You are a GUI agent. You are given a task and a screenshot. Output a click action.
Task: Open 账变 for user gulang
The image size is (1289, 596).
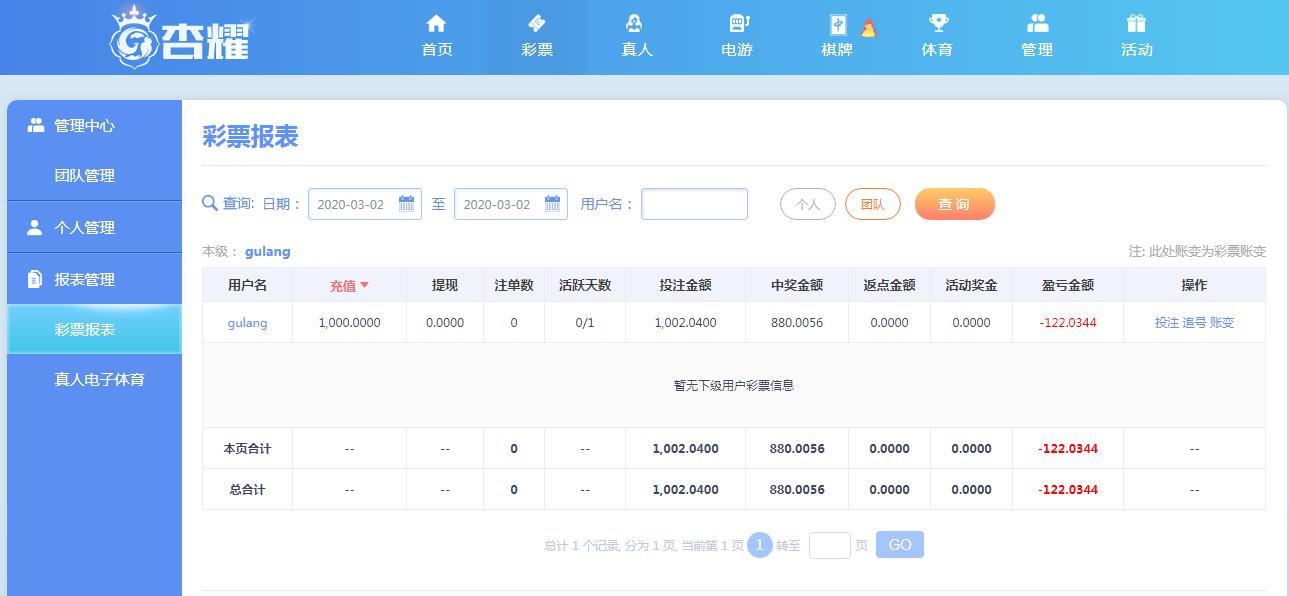(x=1222, y=322)
